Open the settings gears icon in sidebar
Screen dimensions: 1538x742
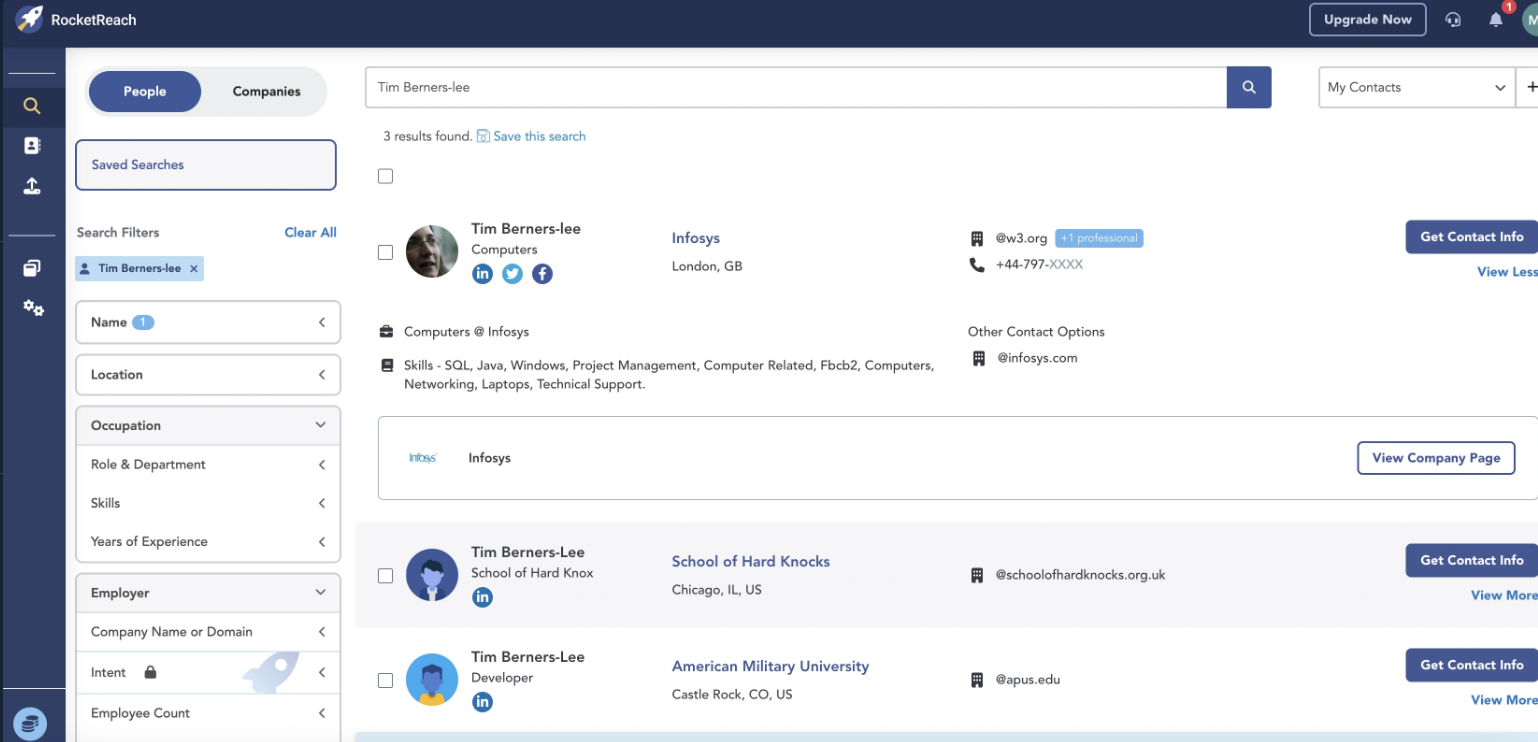click(33, 308)
